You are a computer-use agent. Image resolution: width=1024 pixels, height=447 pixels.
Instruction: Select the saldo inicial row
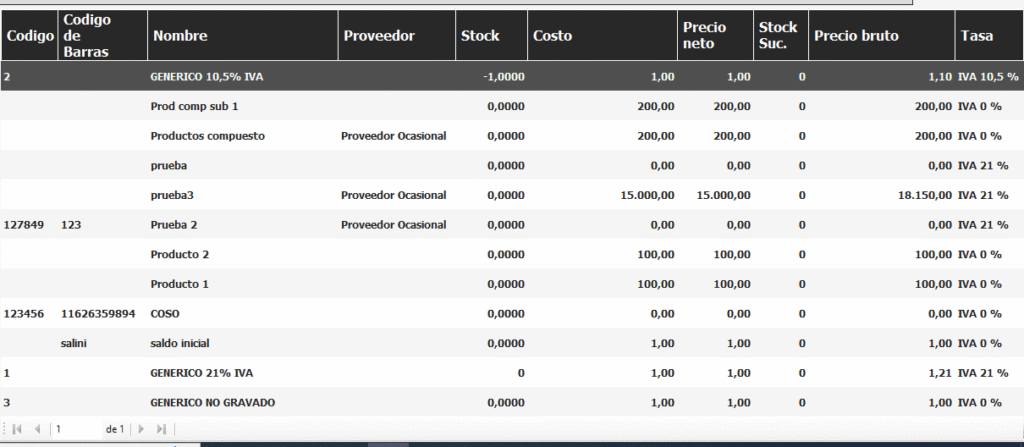(181, 343)
